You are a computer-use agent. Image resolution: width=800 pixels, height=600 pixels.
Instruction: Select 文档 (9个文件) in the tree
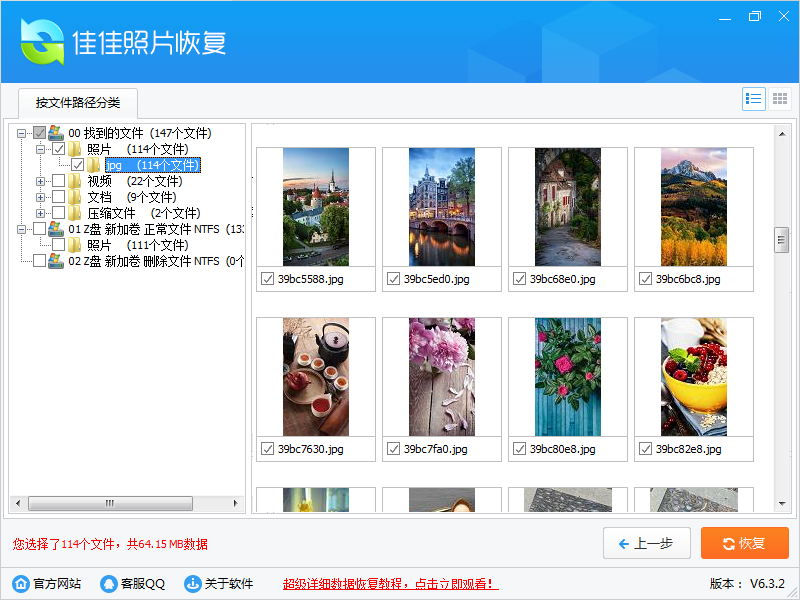[132, 197]
